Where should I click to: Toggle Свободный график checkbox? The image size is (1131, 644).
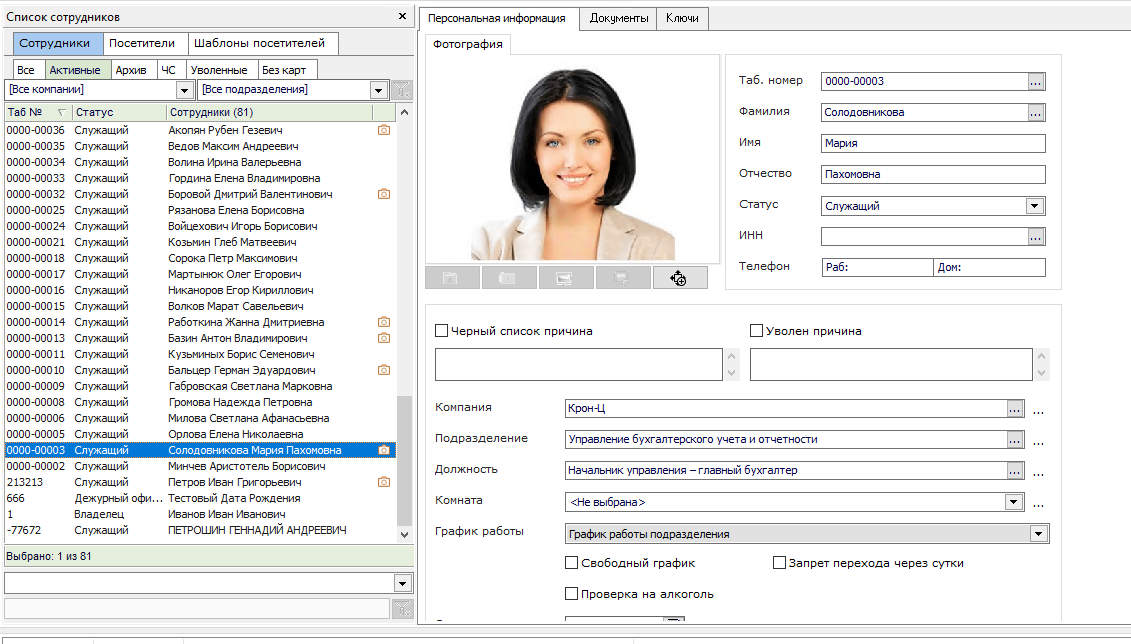[x=572, y=563]
